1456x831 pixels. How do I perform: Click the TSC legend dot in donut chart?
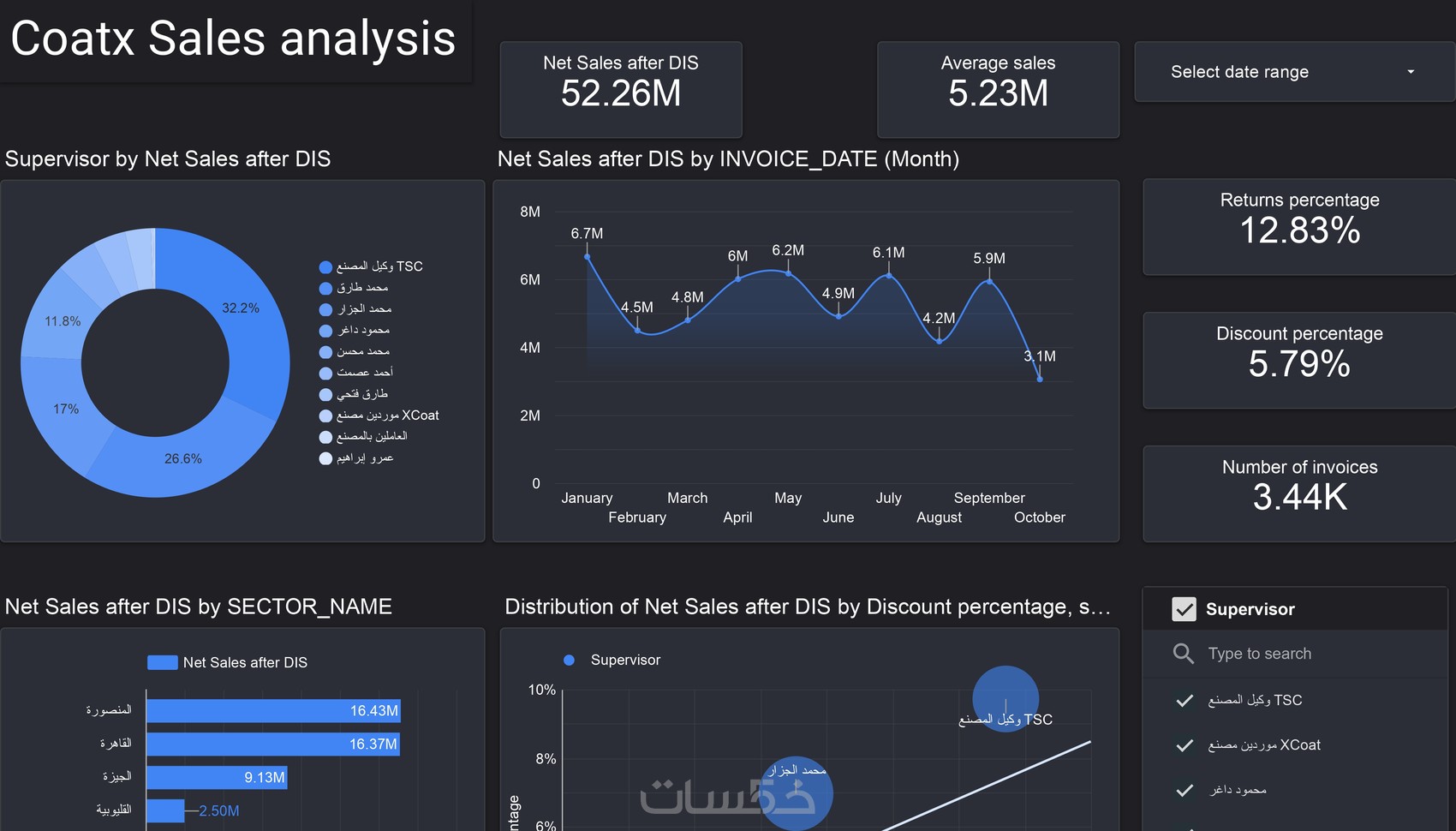[x=325, y=267]
